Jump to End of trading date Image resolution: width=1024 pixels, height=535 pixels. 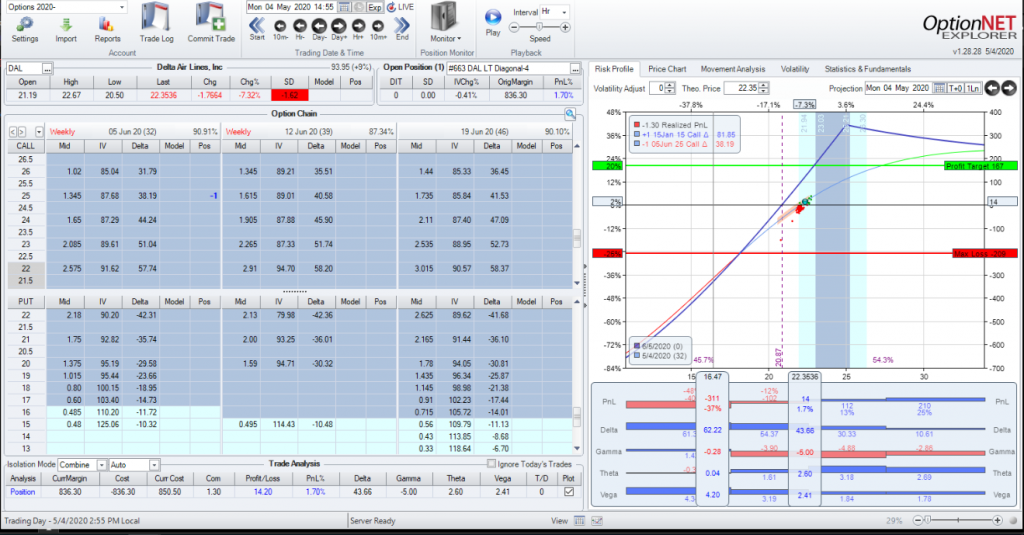(x=402, y=24)
